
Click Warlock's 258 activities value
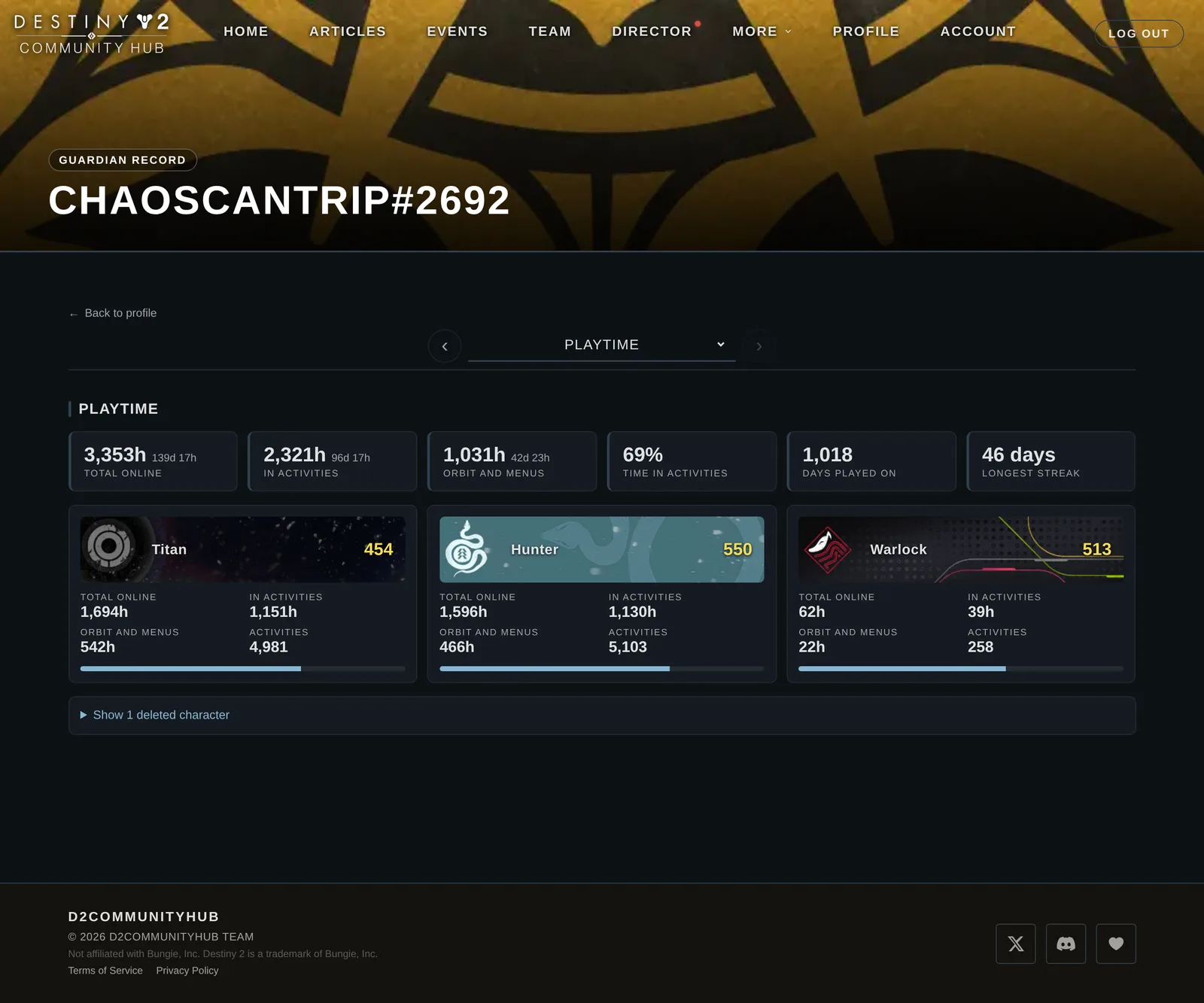click(981, 647)
